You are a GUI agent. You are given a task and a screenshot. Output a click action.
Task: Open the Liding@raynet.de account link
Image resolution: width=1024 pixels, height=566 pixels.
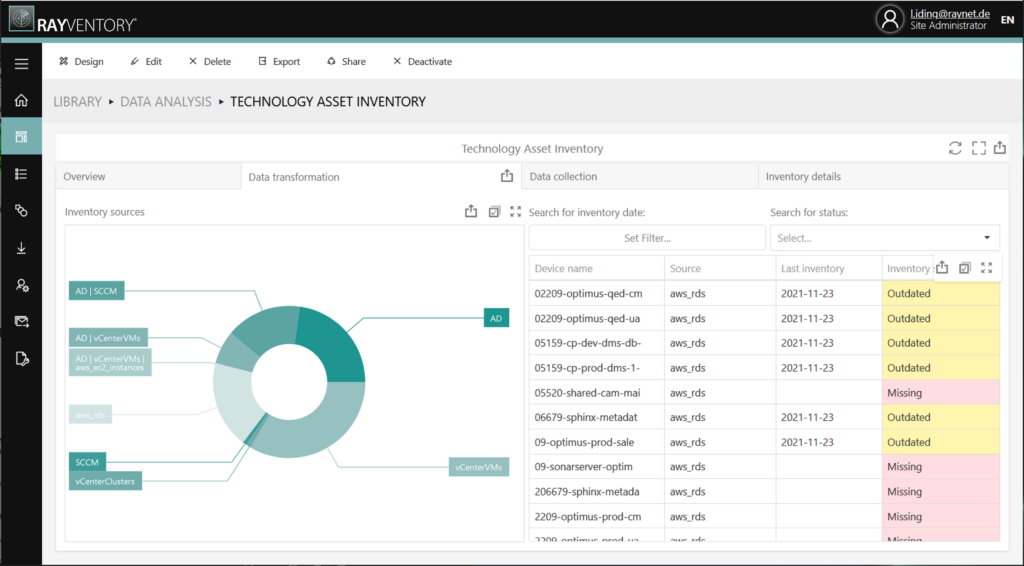950,14
